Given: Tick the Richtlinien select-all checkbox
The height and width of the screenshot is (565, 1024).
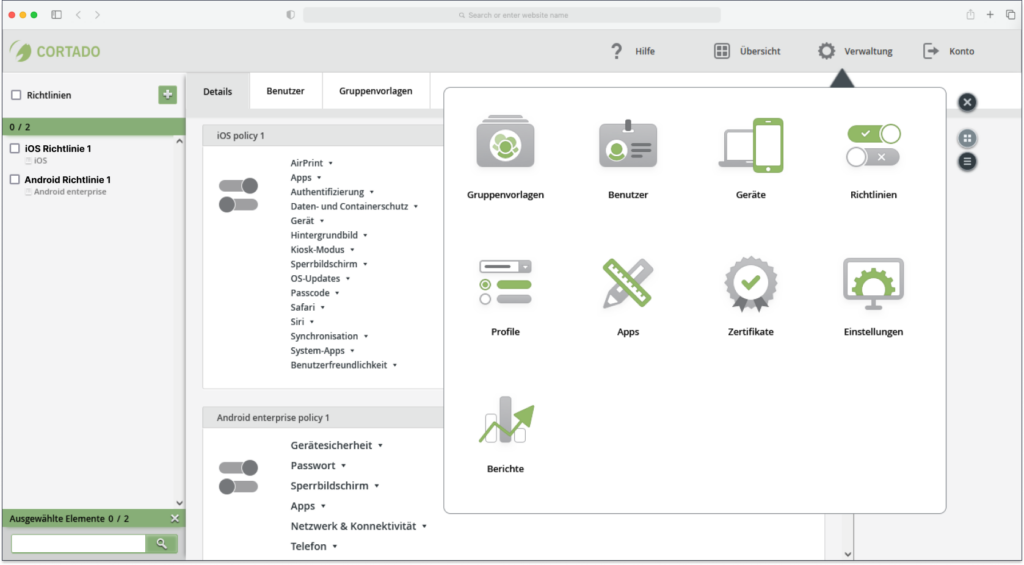Looking at the screenshot, I should [16, 95].
